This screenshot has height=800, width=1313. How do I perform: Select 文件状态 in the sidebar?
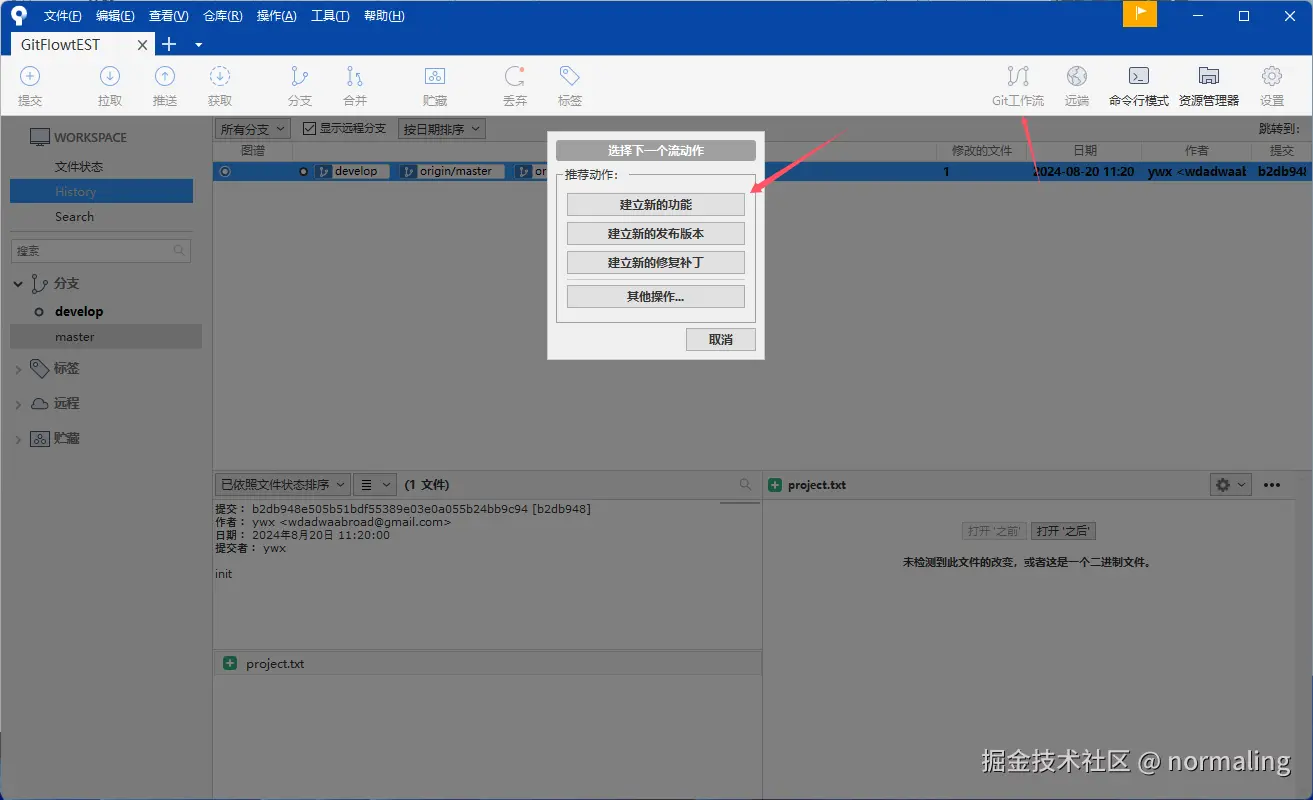79,167
